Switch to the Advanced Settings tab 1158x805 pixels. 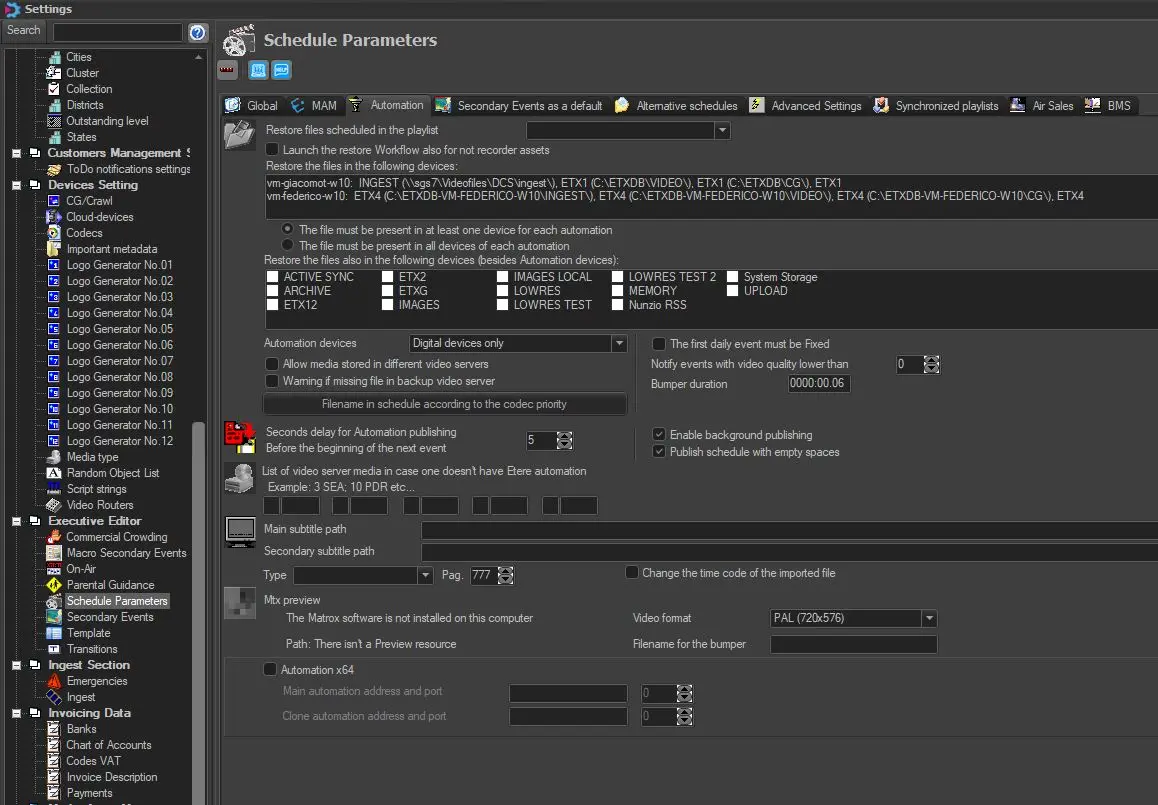pos(805,105)
